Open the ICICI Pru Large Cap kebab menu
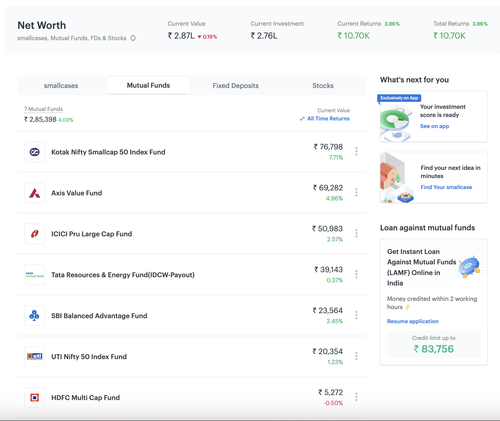This screenshot has height=421, width=500. point(356,233)
